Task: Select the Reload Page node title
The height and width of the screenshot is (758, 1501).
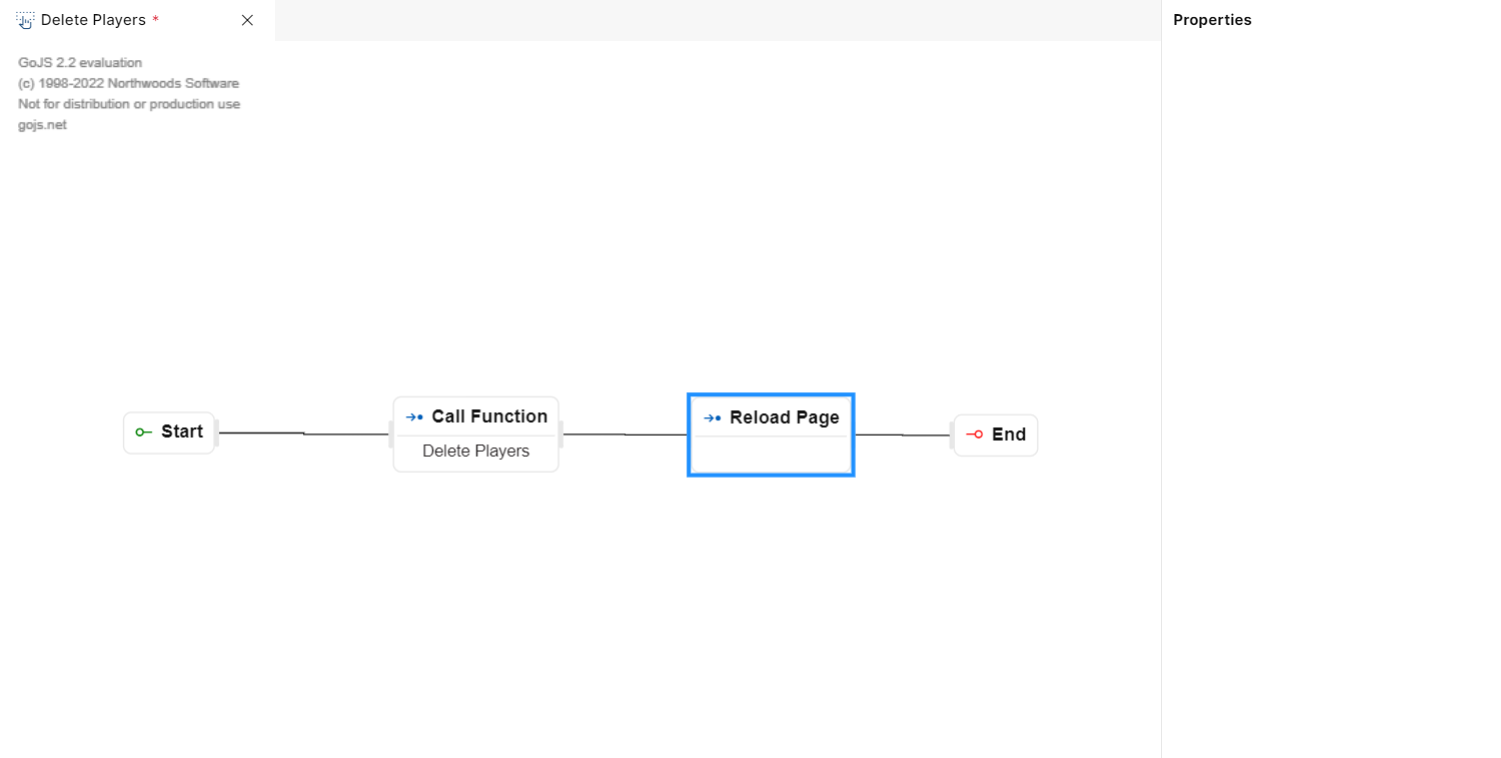Action: point(784,418)
